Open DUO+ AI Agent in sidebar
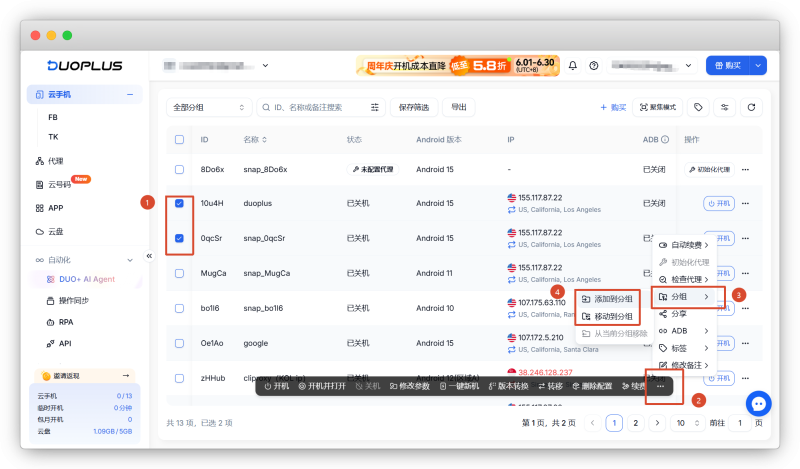Viewport: 800px width, 469px height. tap(86, 279)
